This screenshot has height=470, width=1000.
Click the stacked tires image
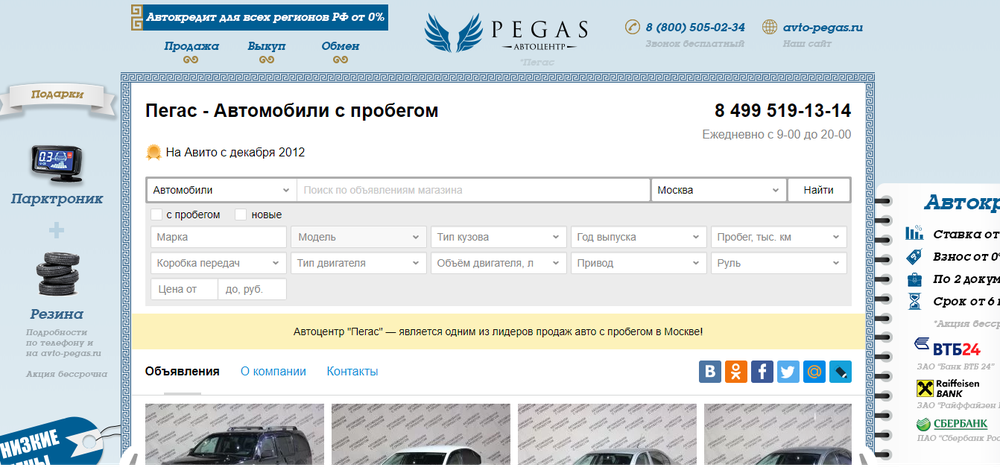point(58,274)
